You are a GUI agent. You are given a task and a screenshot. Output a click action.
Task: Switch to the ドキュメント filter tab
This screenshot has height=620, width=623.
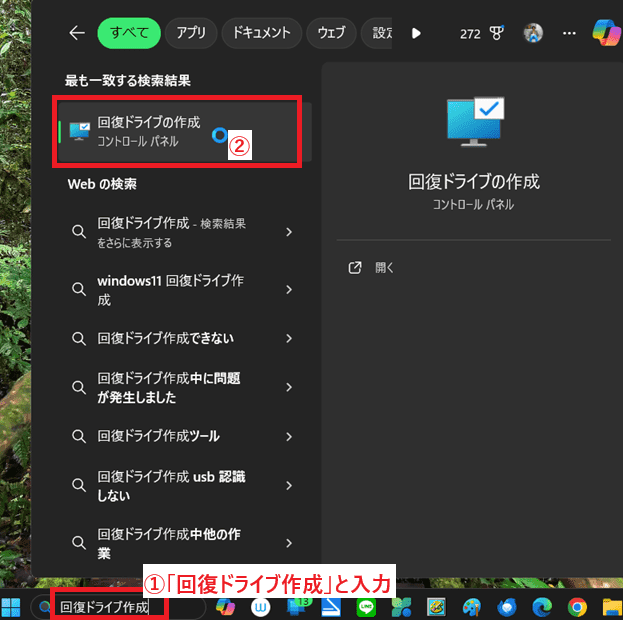click(x=261, y=33)
